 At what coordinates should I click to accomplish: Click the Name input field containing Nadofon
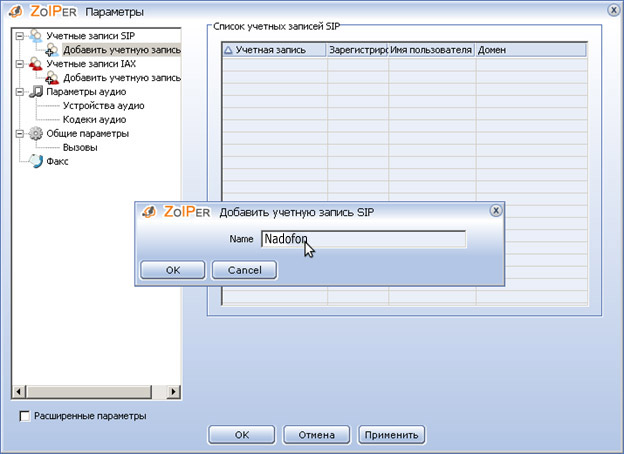pyautogui.click(x=363, y=239)
